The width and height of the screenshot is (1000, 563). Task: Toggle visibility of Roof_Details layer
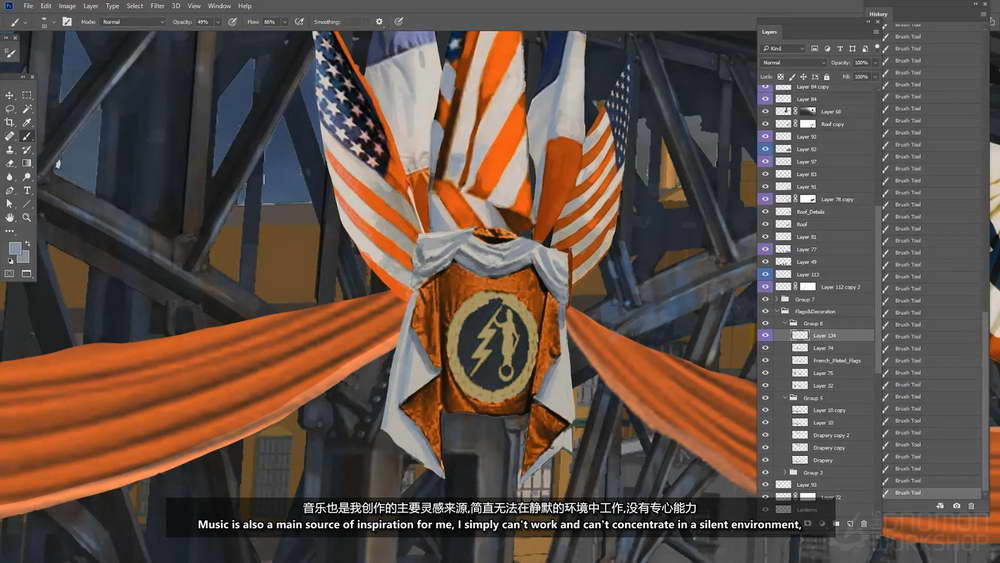[x=765, y=211]
